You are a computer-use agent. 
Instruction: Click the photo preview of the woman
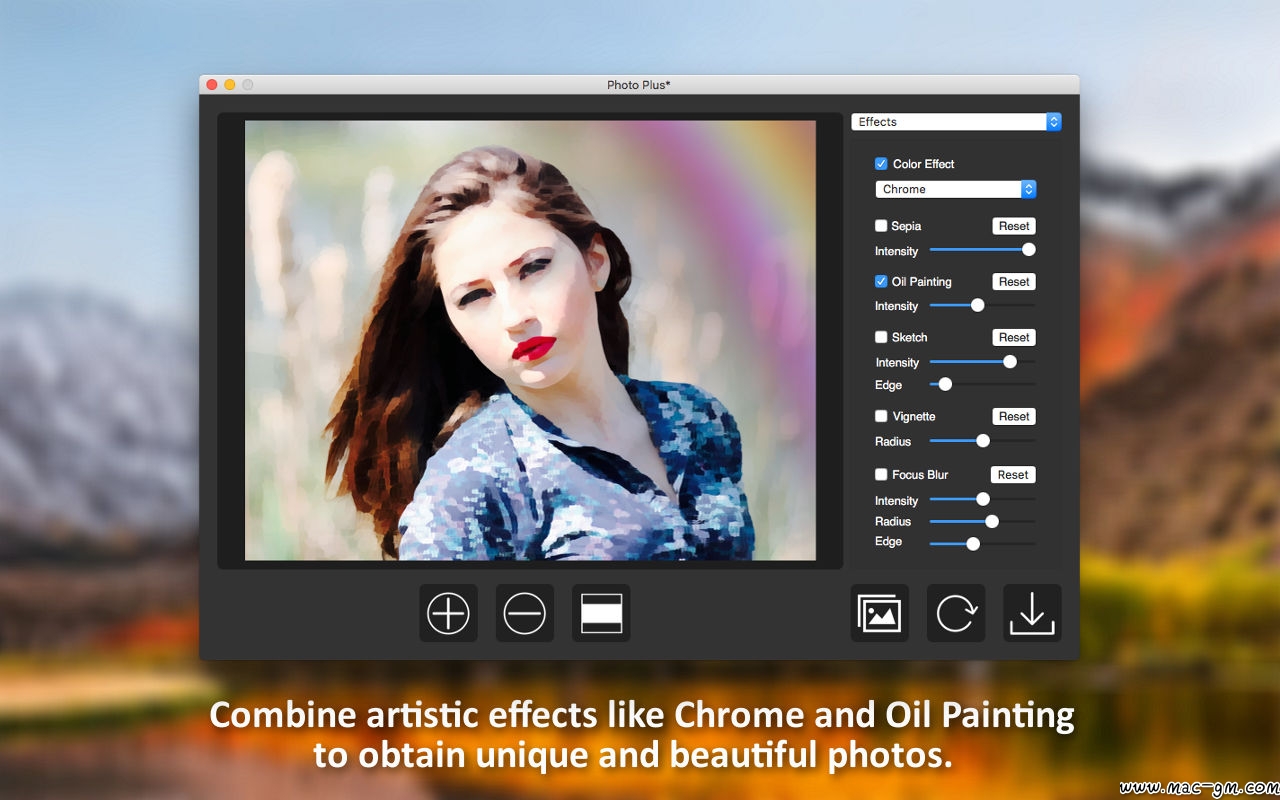tap(530, 340)
